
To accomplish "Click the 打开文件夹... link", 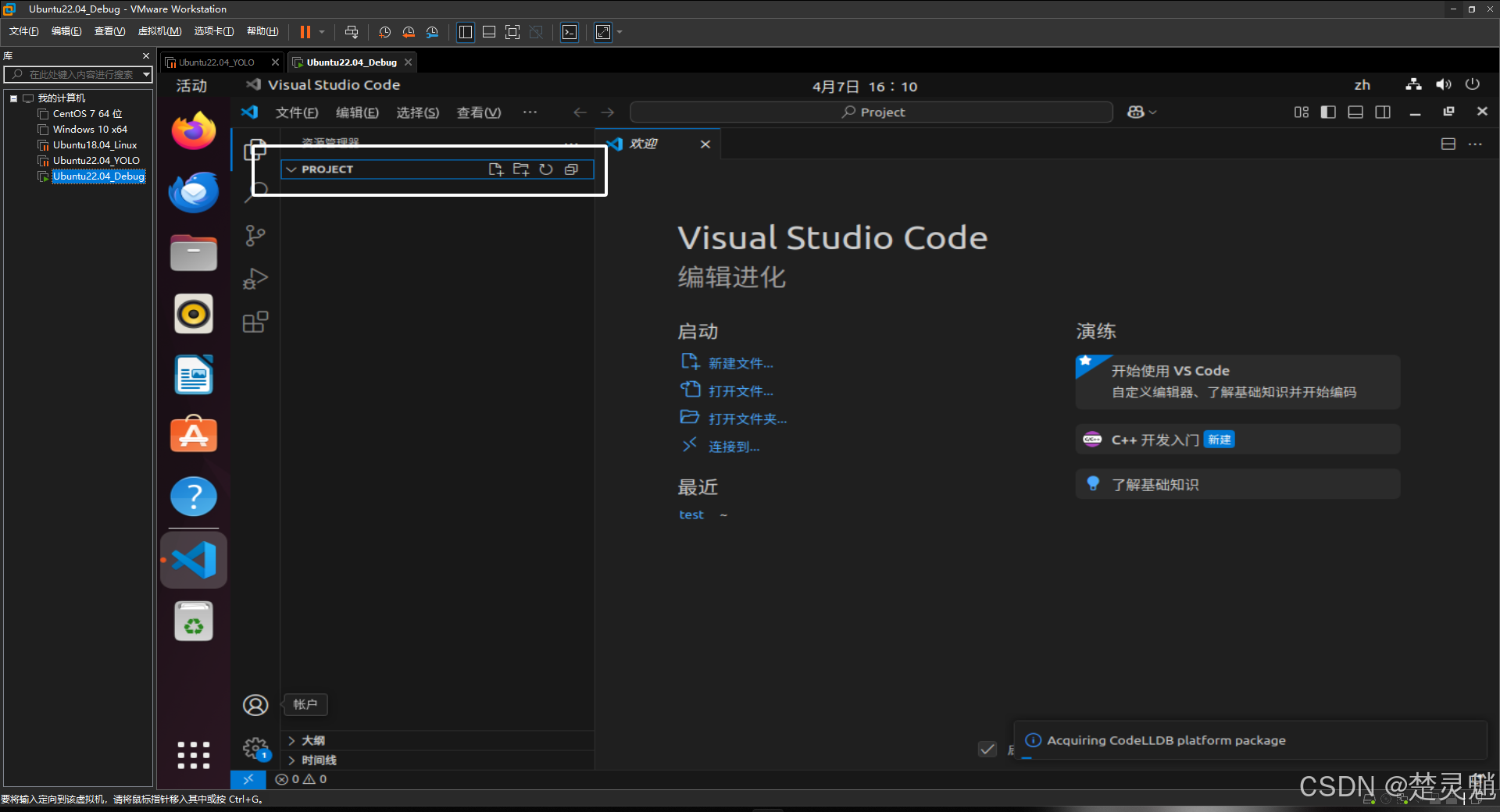I will tap(747, 418).
